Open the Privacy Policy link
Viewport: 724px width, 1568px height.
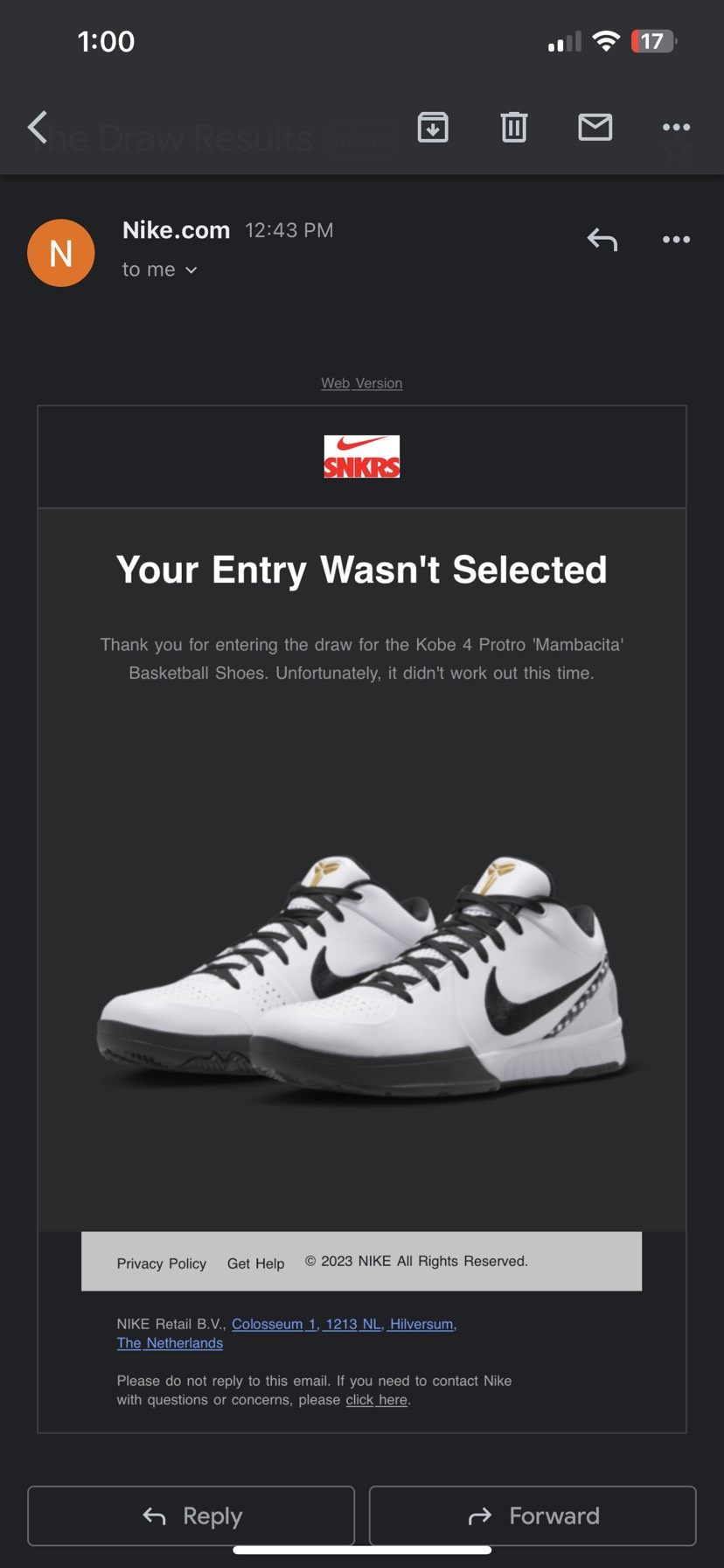(x=162, y=1263)
